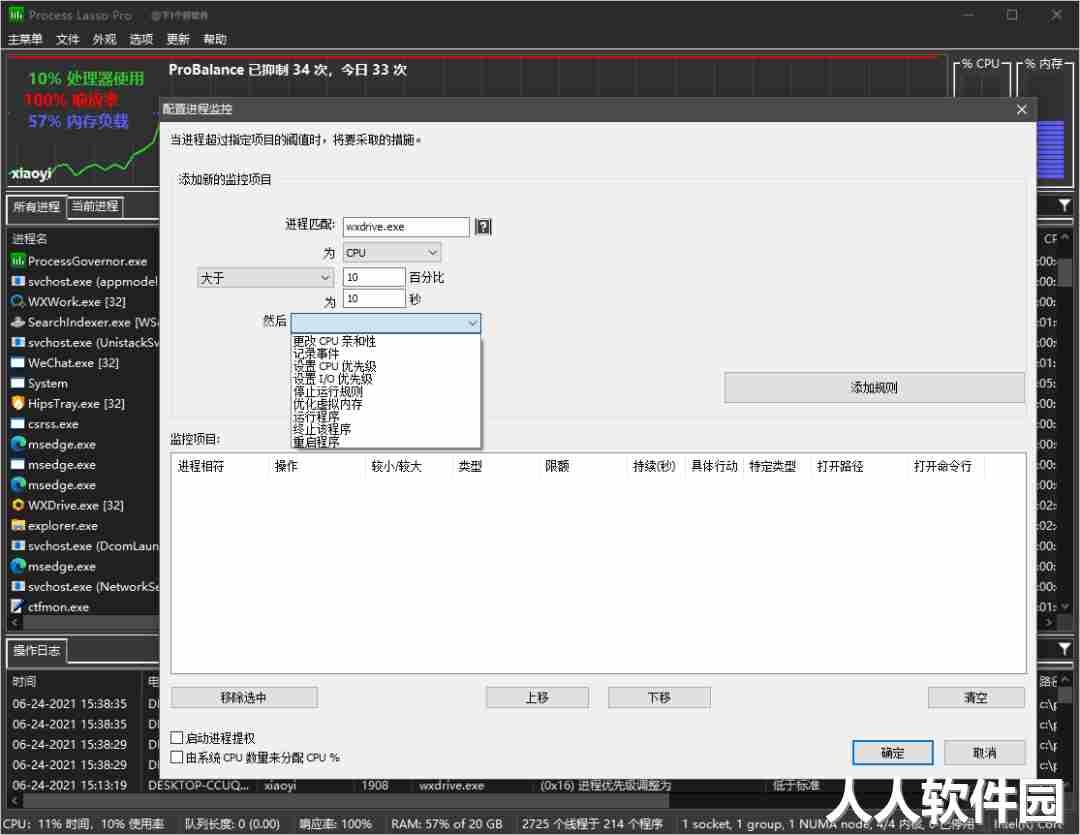The width and height of the screenshot is (1080, 835).
Task: Switch to the 当前进程 tab
Action: click(x=95, y=206)
